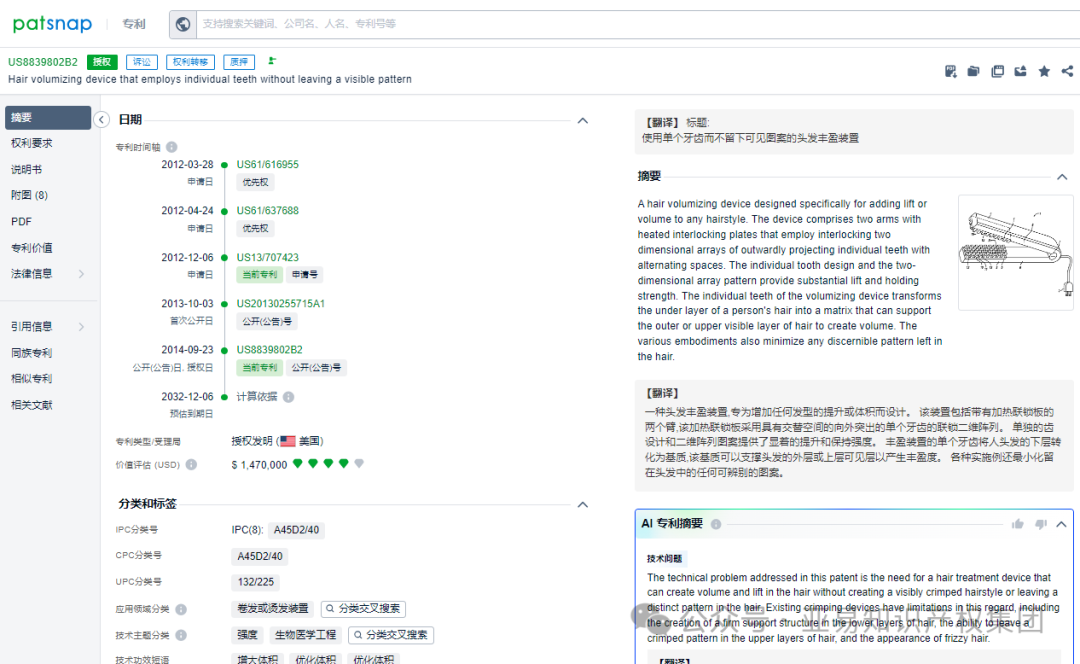
Task: Select the 授权 status tag
Action: (x=102, y=61)
